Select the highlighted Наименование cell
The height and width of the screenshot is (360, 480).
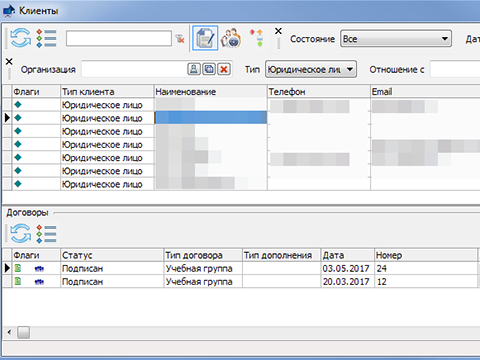(211, 118)
